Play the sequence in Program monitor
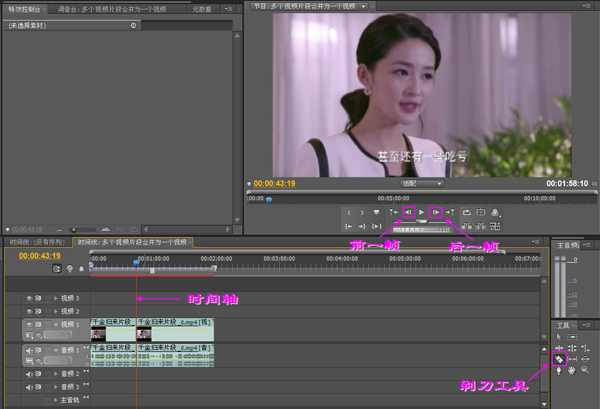This screenshot has height=409, width=600. click(x=421, y=212)
